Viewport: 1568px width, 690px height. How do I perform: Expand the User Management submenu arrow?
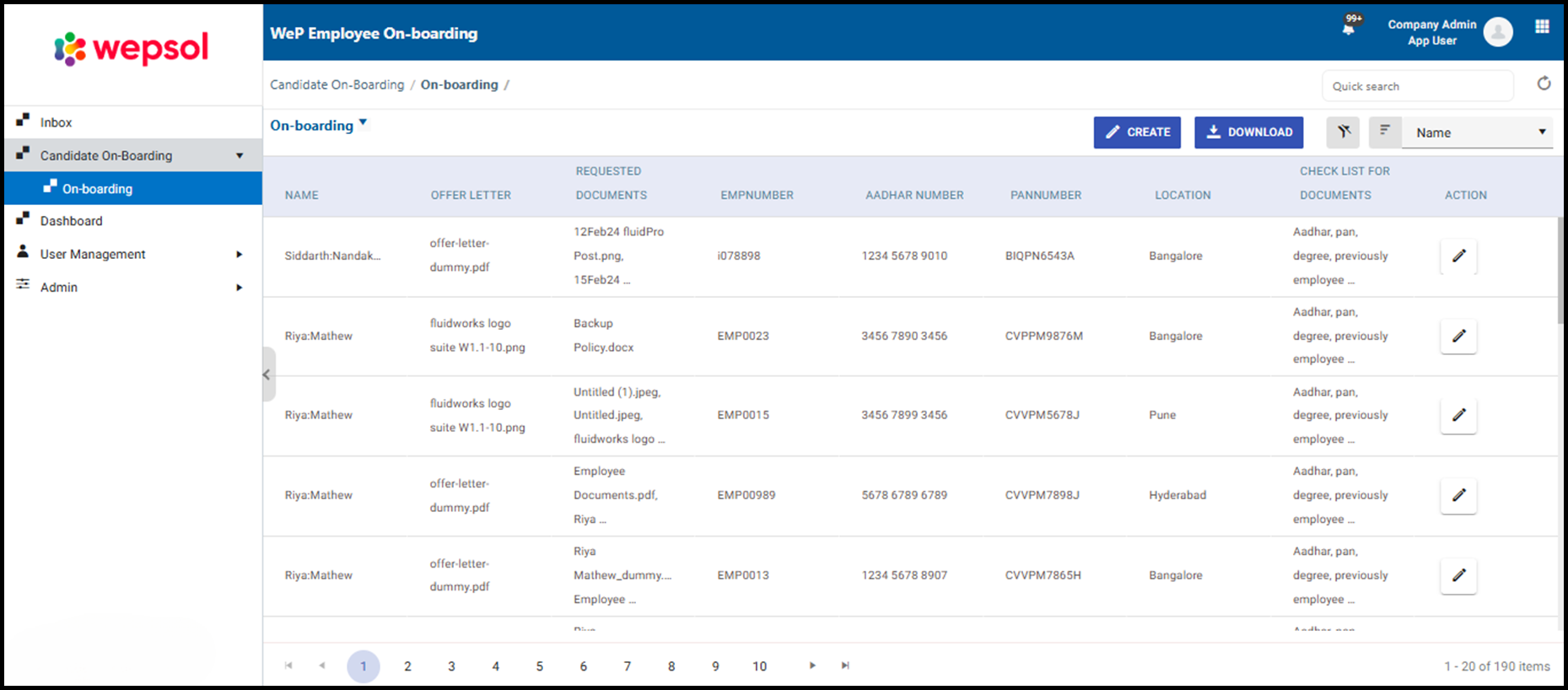coord(240,254)
